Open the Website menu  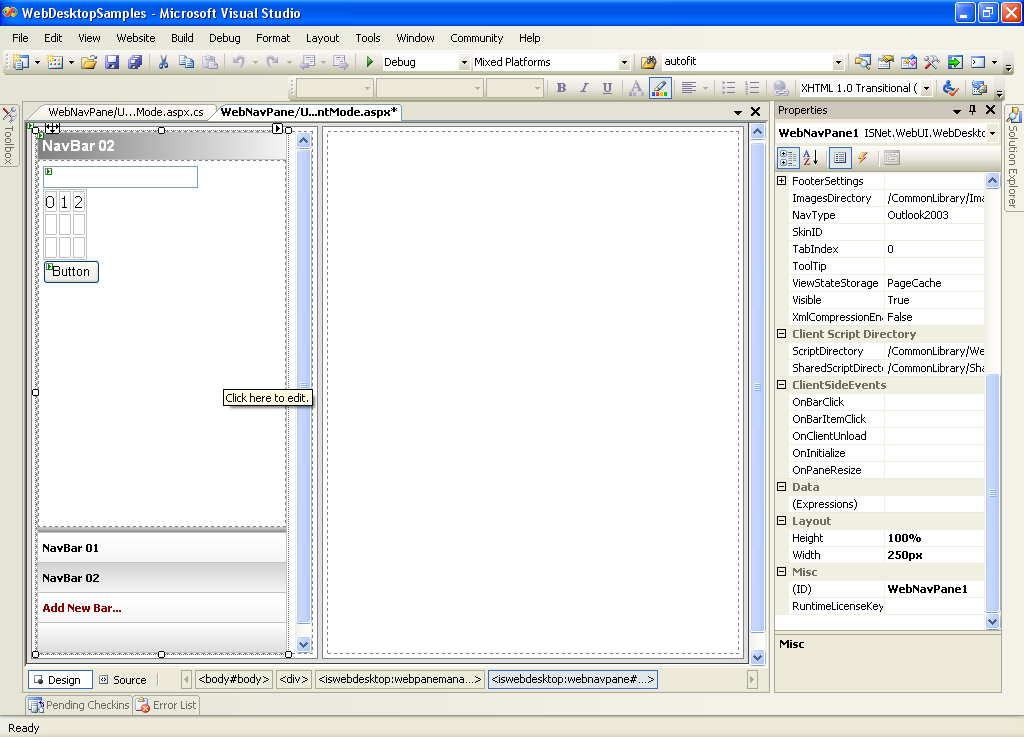(x=136, y=38)
